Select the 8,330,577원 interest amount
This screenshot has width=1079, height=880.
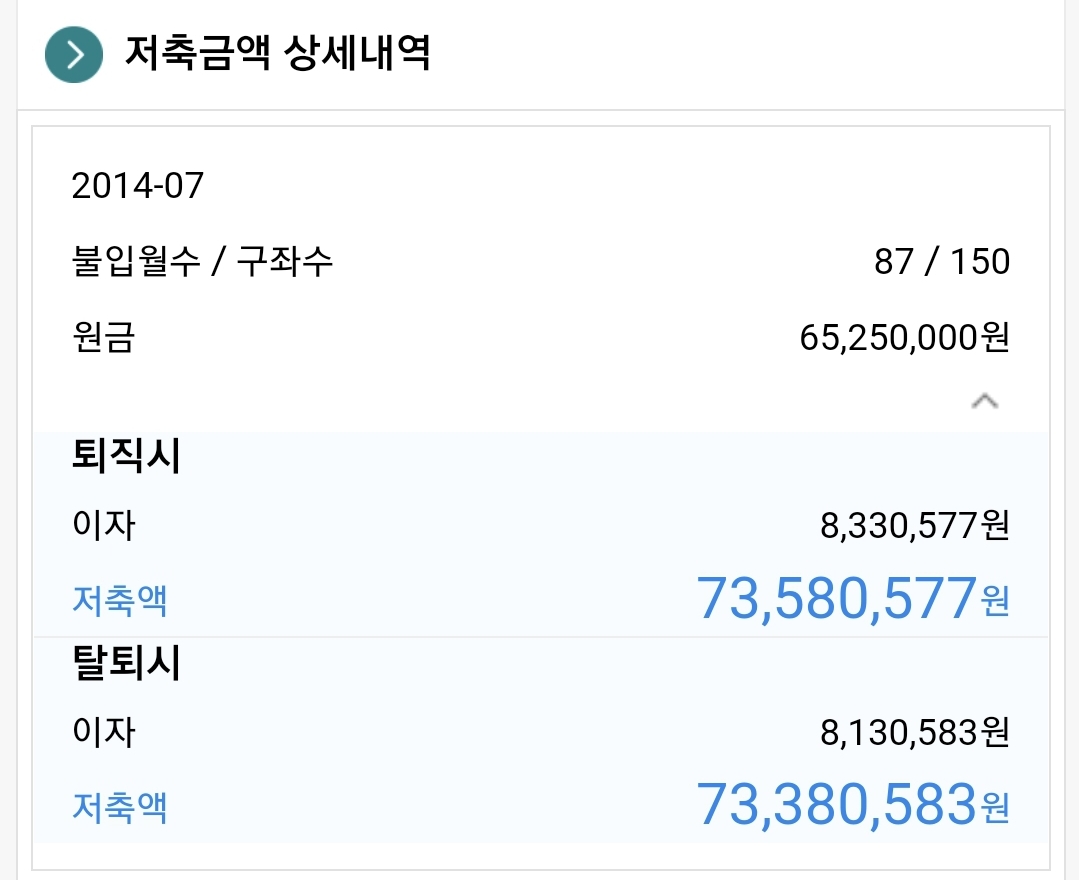pos(914,525)
